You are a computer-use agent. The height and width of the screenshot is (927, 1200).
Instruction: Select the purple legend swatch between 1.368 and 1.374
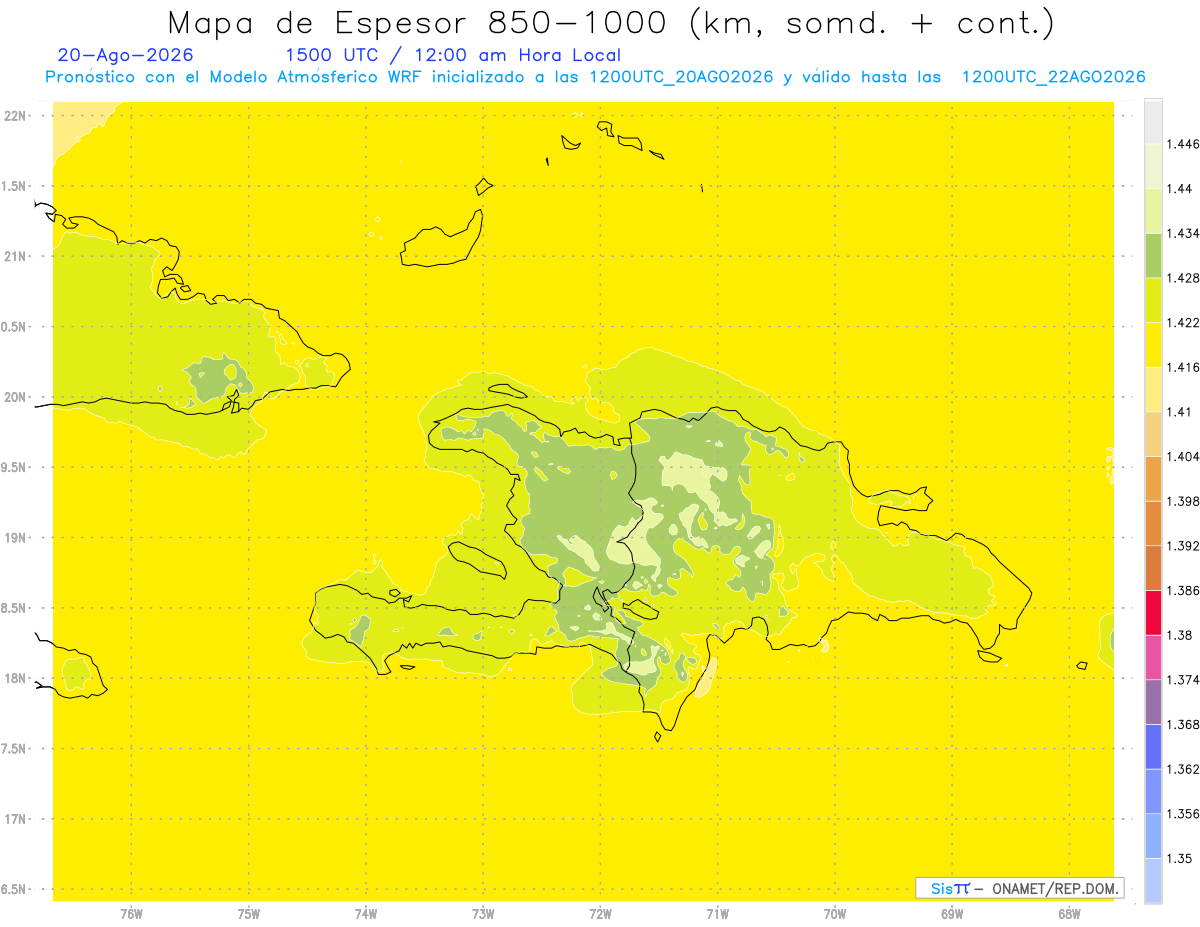1153,701
